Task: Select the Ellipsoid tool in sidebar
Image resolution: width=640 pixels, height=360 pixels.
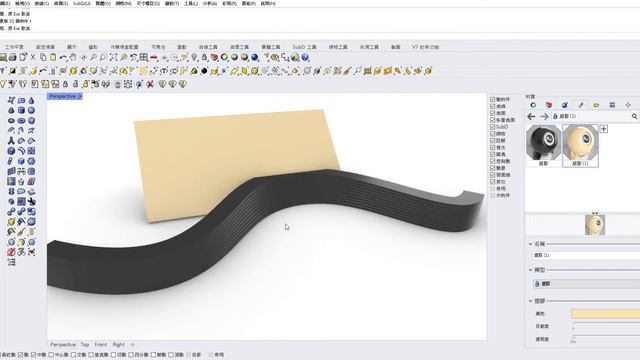Action: coord(11,120)
